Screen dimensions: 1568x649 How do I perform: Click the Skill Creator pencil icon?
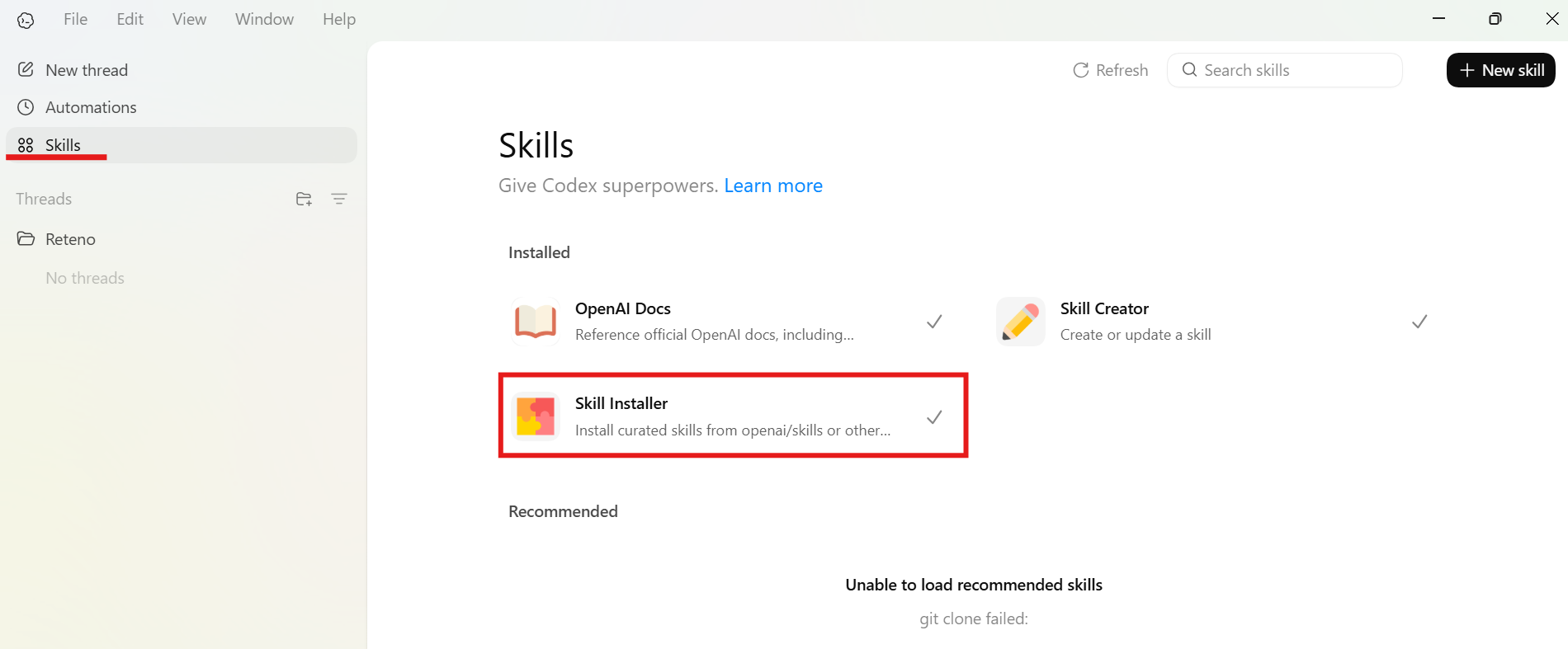(1020, 321)
